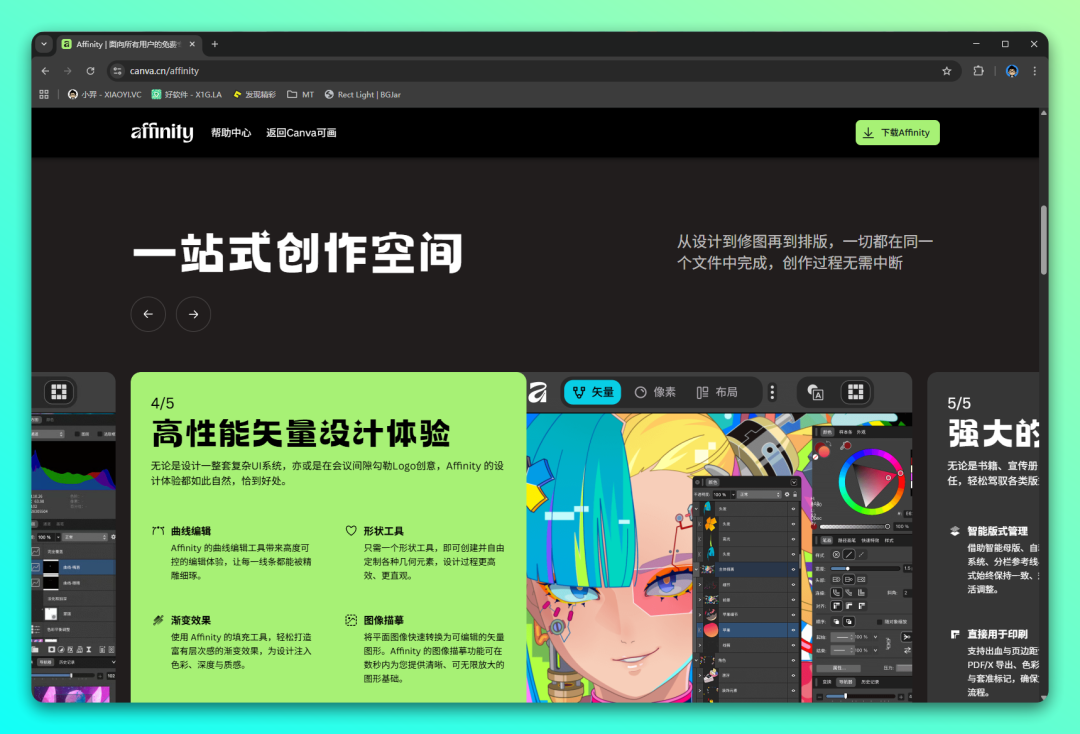Hide the selected layer using its eye toggle
This screenshot has width=1080, height=734.
[x=794, y=628]
